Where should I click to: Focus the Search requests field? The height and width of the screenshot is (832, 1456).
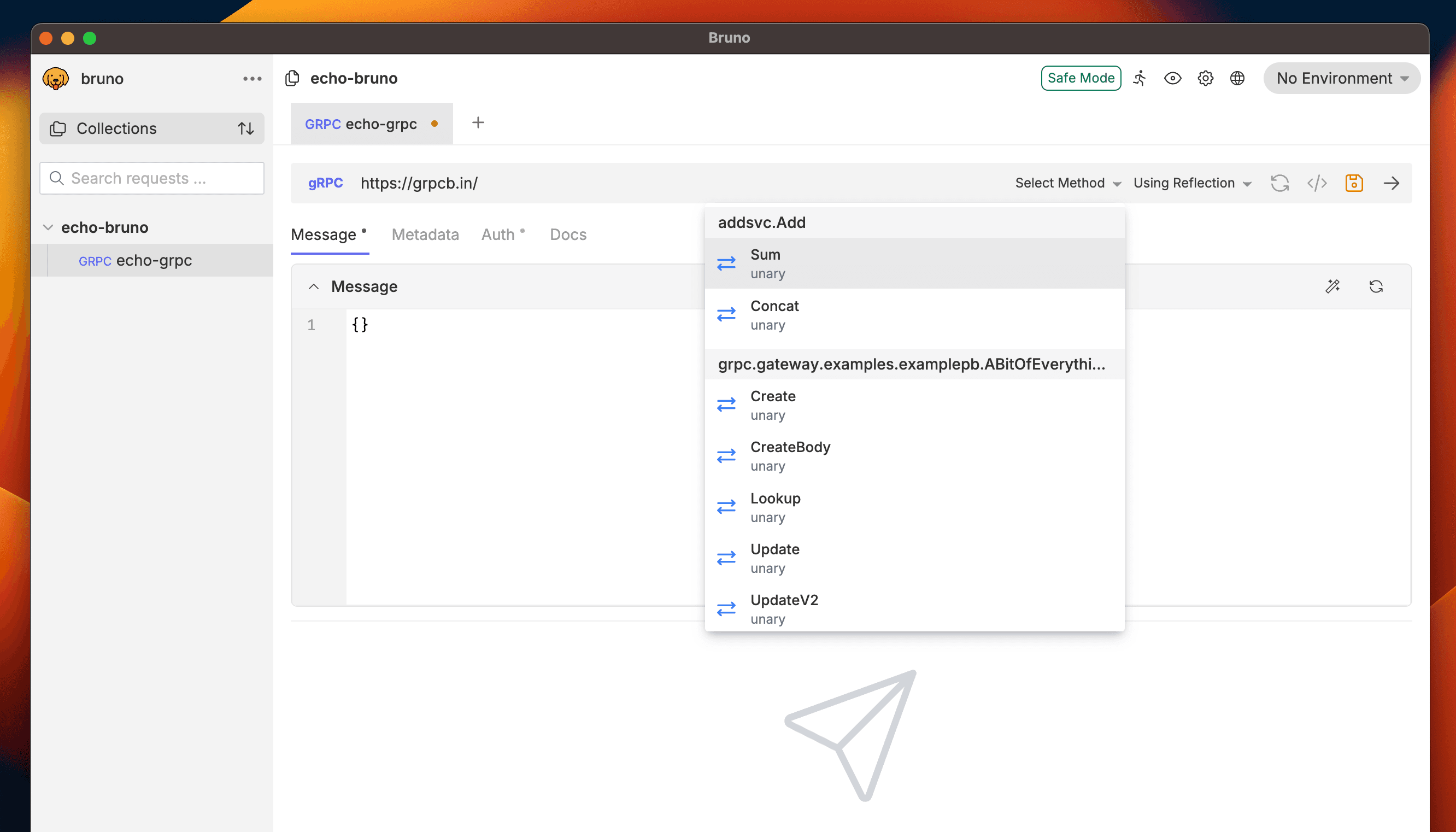(x=151, y=178)
